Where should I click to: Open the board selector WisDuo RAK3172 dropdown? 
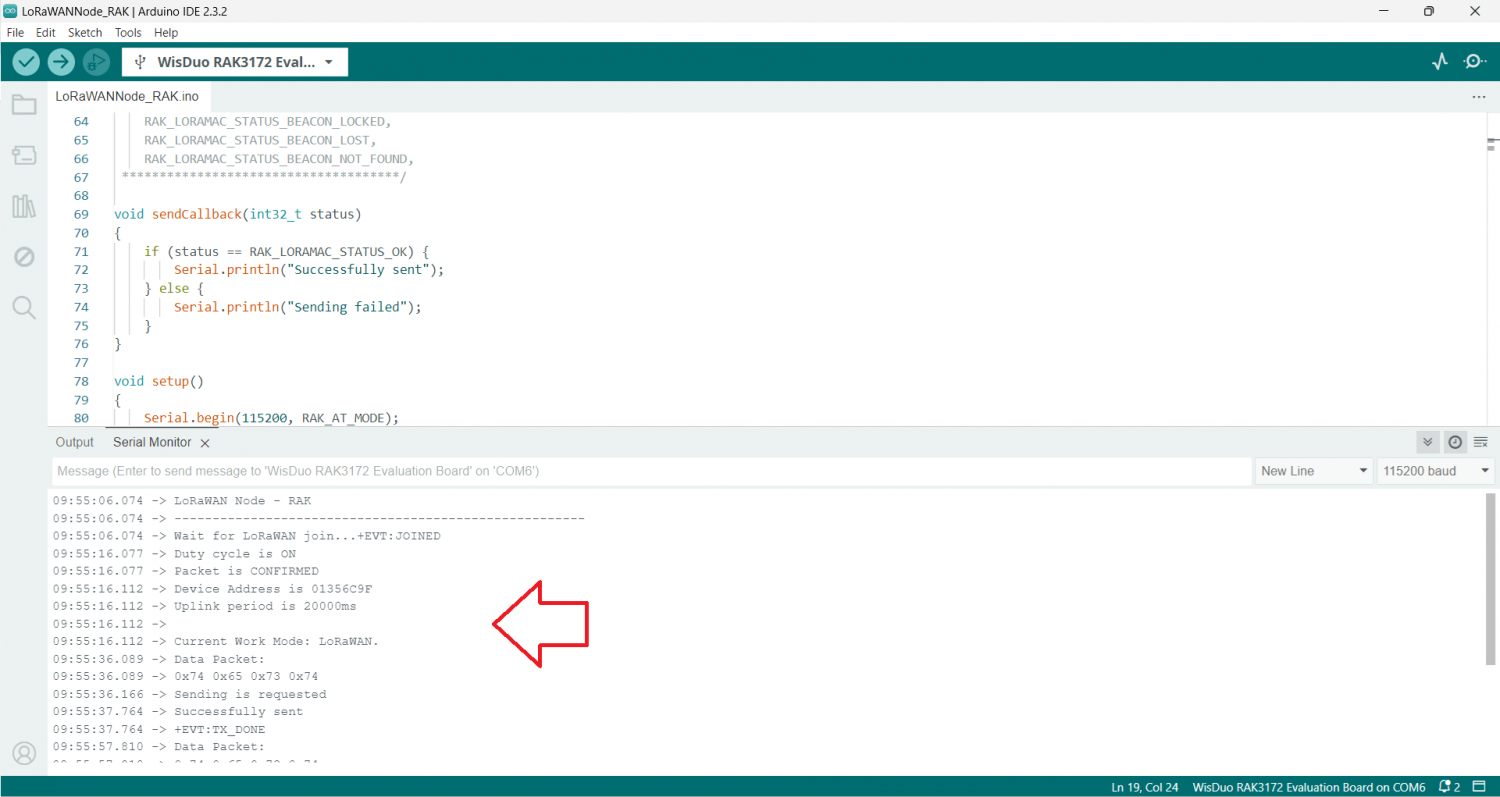235,62
